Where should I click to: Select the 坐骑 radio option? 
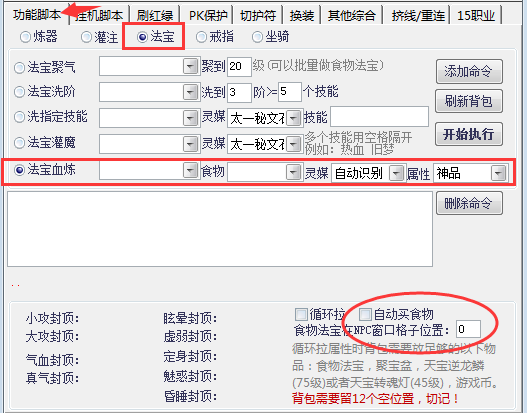pyautogui.click(x=271, y=37)
